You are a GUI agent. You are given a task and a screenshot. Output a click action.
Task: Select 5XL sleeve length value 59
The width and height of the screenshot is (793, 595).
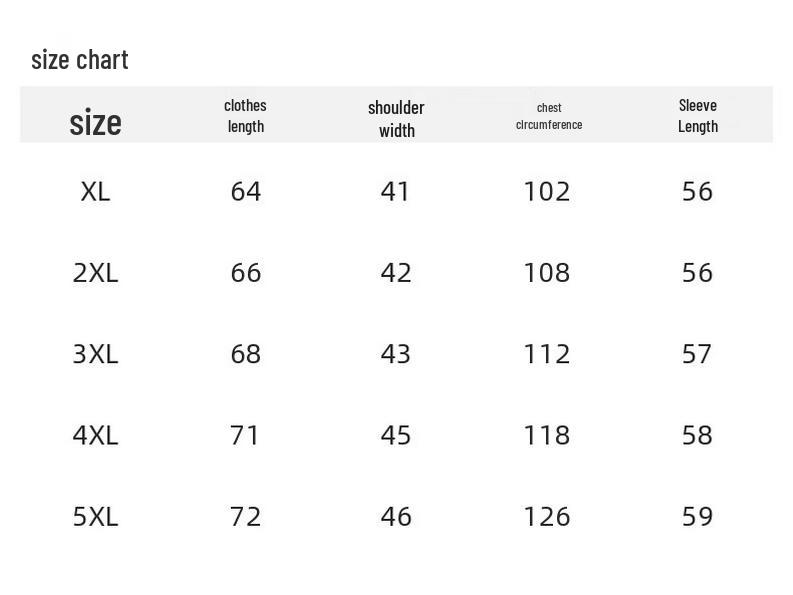point(697,516)
